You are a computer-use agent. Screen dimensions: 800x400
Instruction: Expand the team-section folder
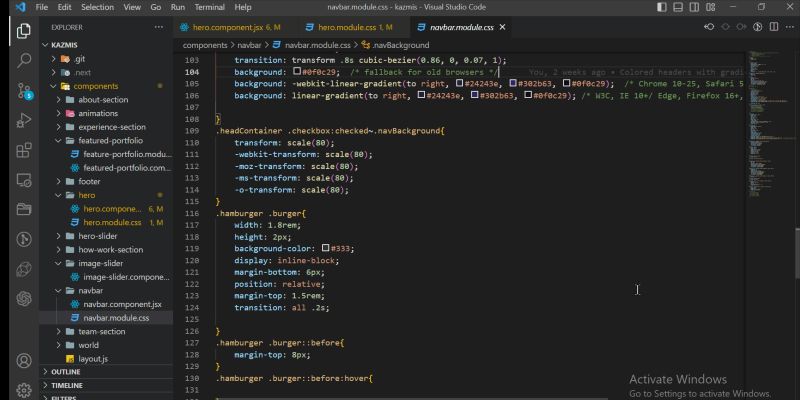pos(106,331)
